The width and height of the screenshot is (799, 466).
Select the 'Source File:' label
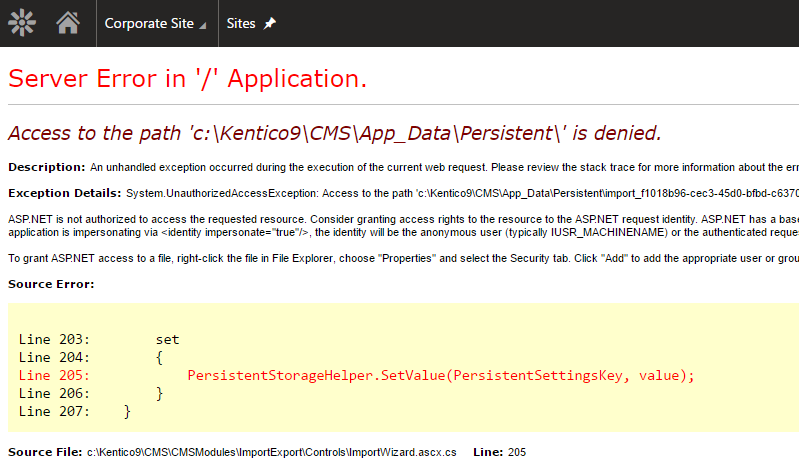click(x=45, y=452)
